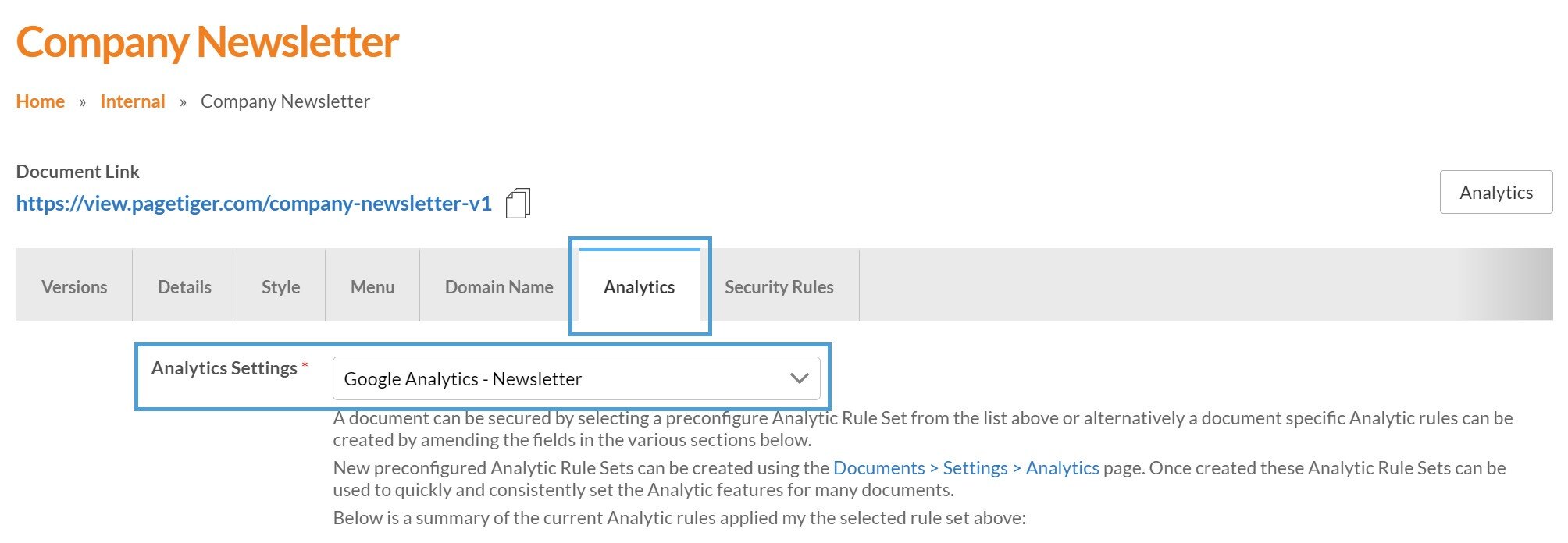Screen dimensions: 1568x543
Task: Click the dropdown chevron arrow in Analytics Settings
Action: coord(798,378)
